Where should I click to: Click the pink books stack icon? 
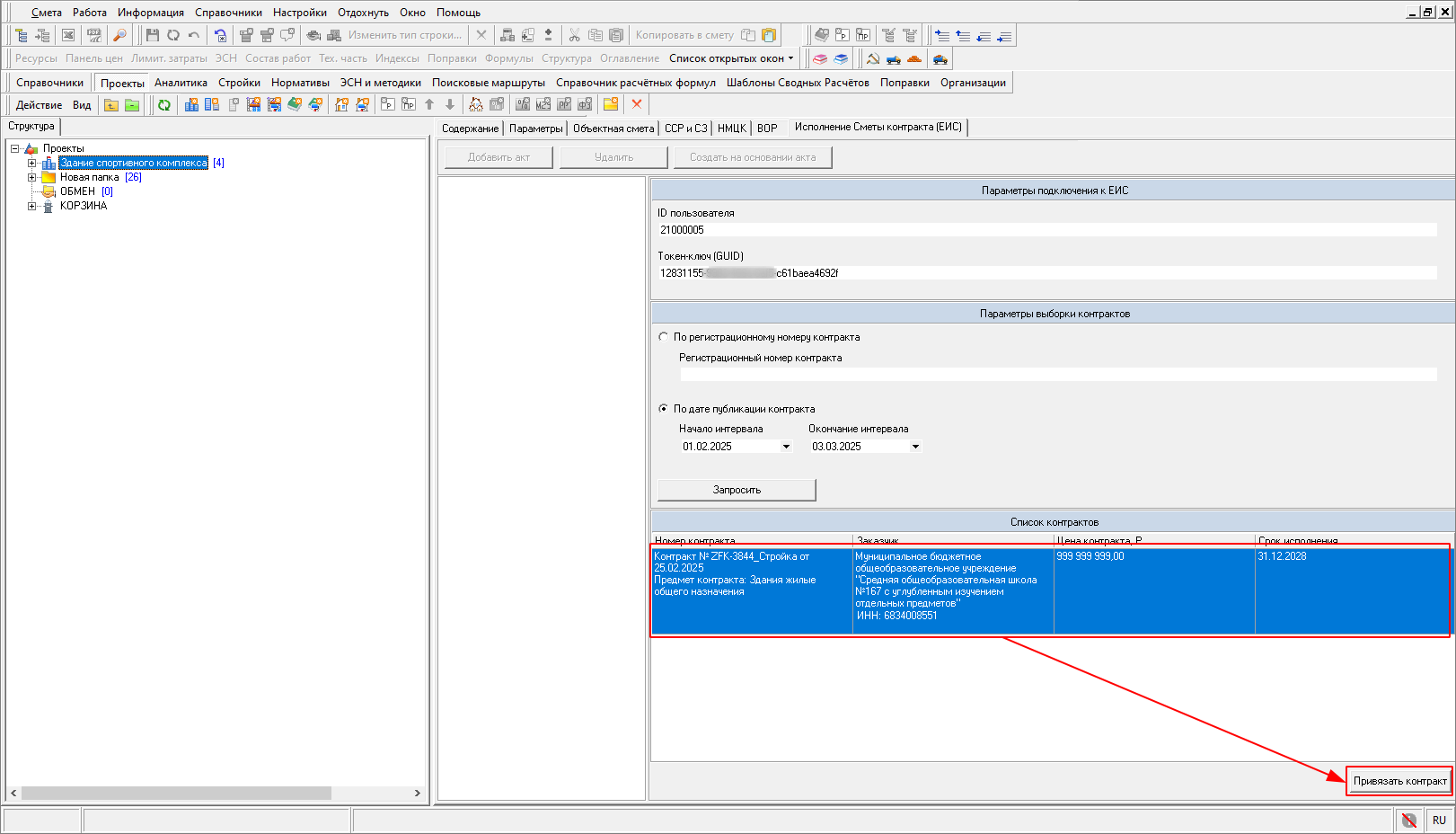(820, 59)
